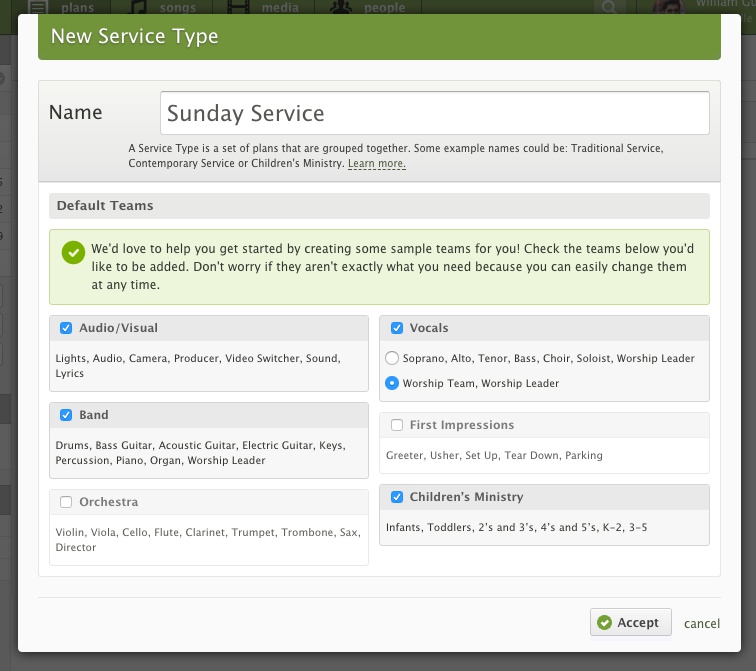Click the search magnifier icon in background
756x671 pixels.
click(x=609, y=7)
